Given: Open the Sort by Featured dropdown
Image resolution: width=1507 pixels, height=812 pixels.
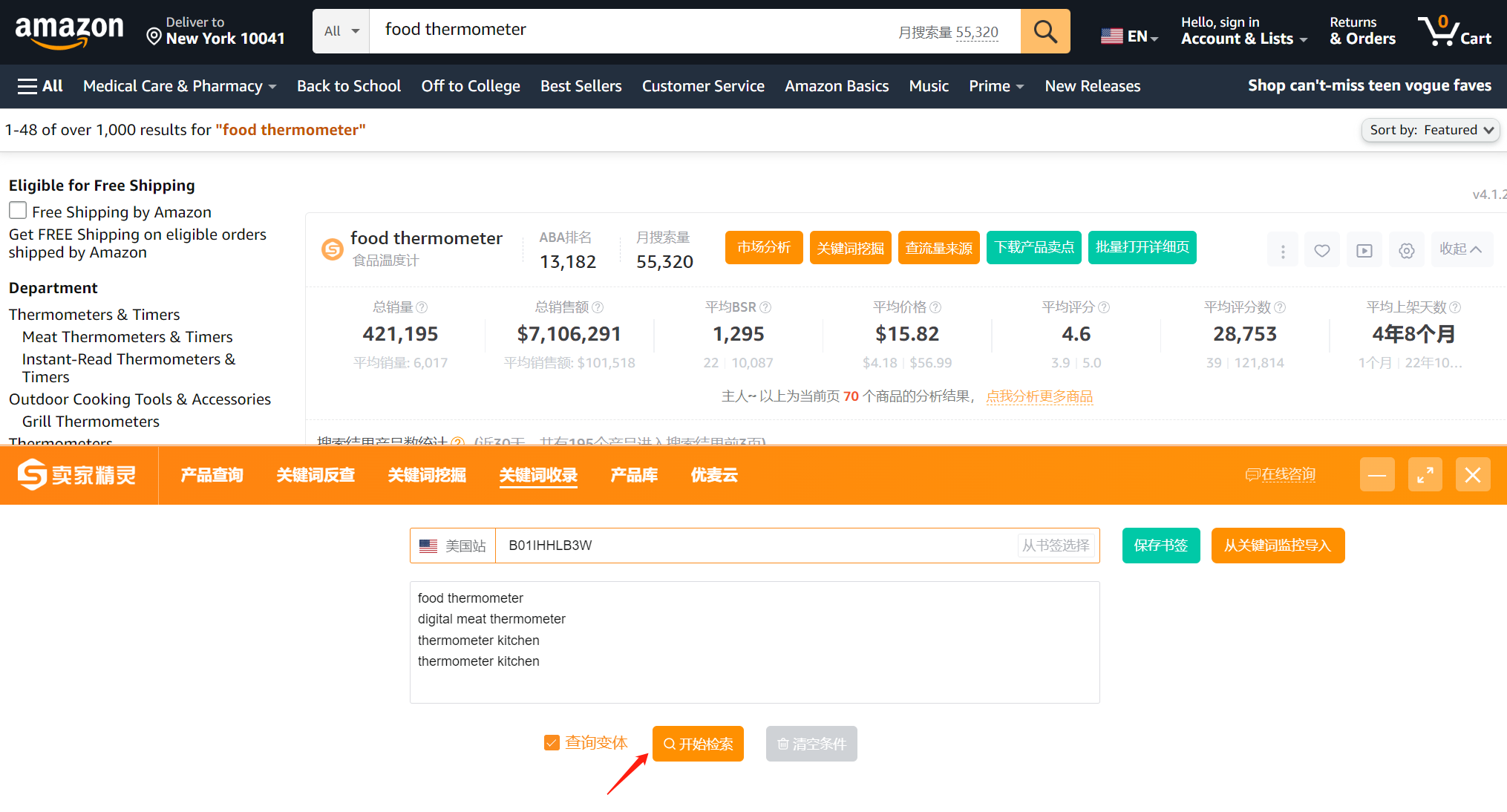Looking at the screenshot, I should [x=1431, y=130].
